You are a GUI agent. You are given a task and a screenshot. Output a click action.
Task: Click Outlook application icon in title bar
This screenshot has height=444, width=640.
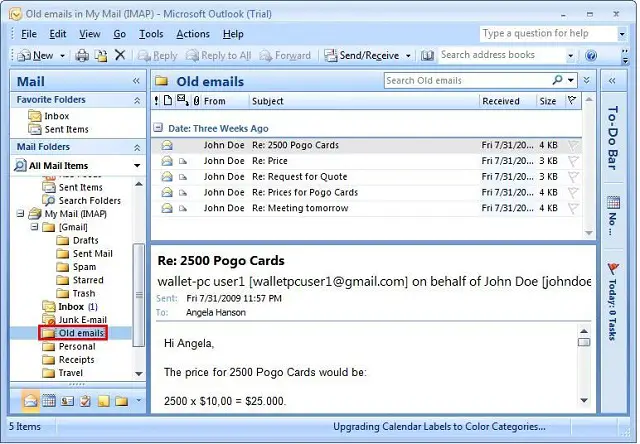pos(15,15)
